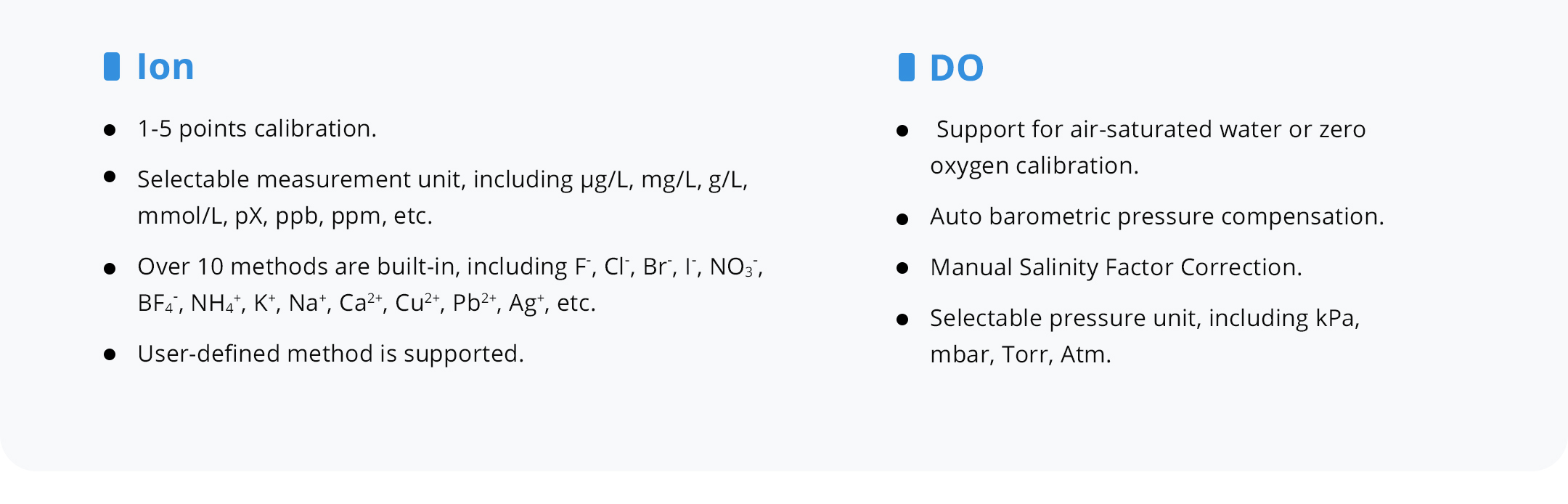Click the "1-5 points calibration." text
The height and width of the screenshot is (504, 1568).
point(257,129)
